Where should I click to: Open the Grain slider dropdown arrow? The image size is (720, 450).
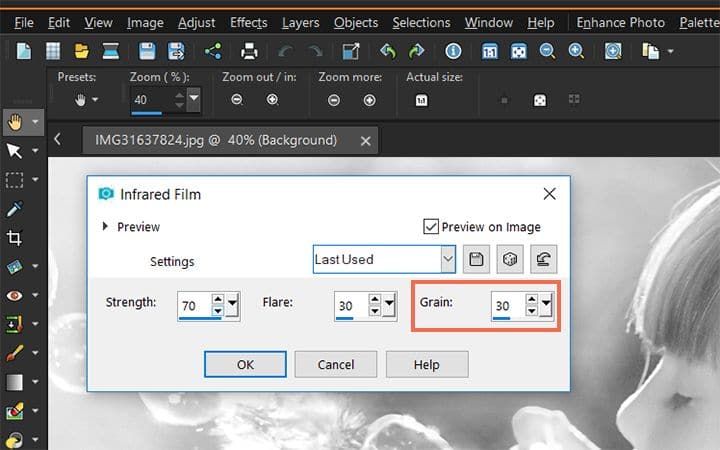point(546,304)
